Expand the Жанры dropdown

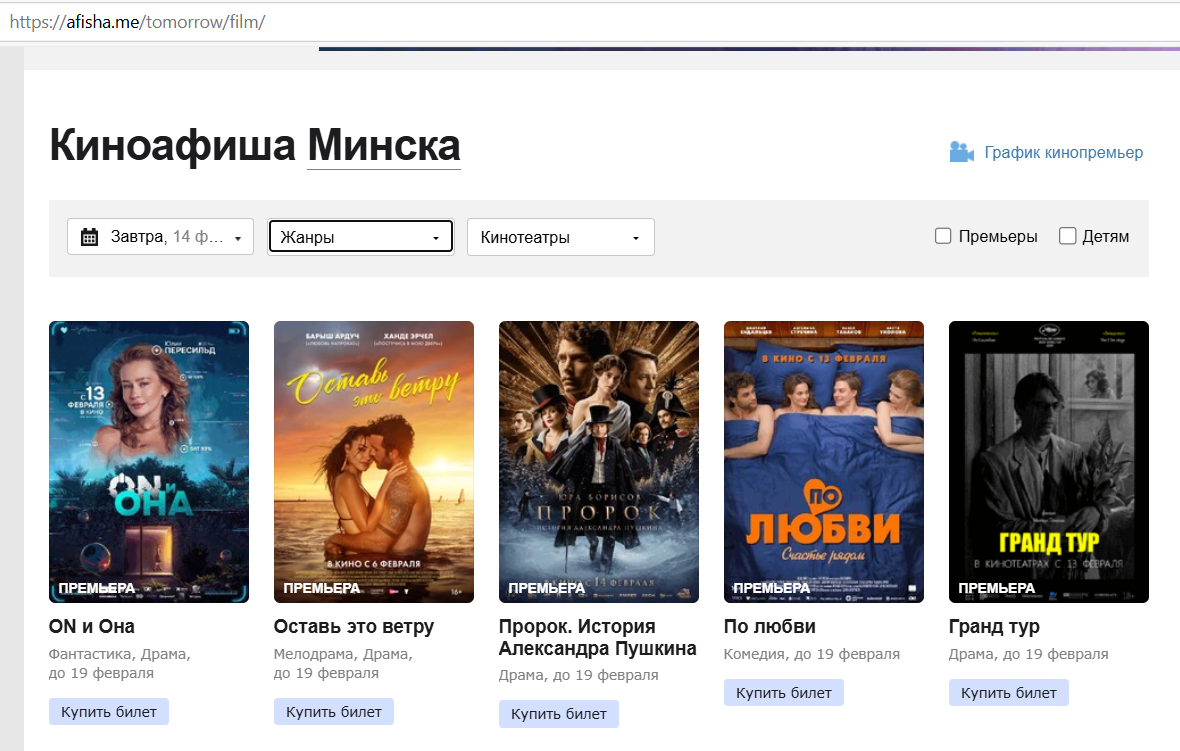coord(361,237)
